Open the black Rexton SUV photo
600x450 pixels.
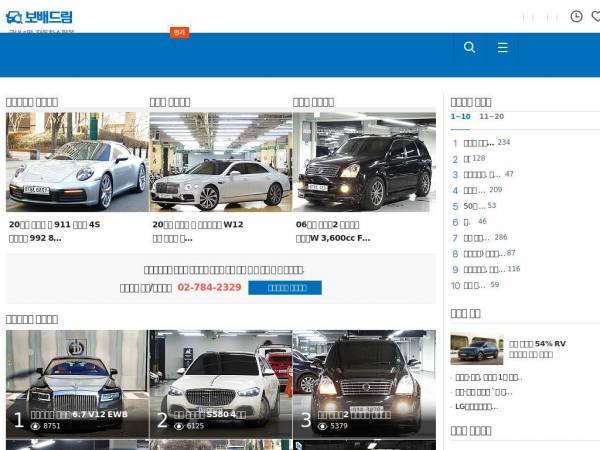364,162
